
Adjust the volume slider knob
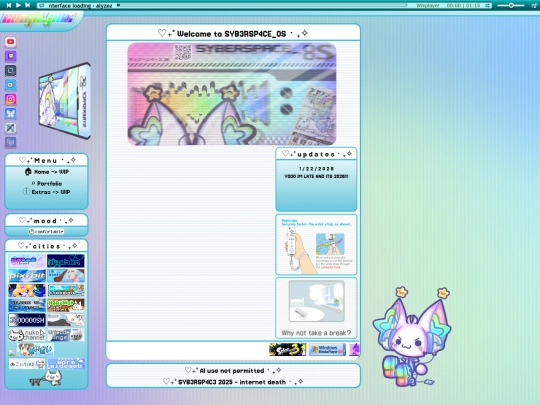pos(511,6)
